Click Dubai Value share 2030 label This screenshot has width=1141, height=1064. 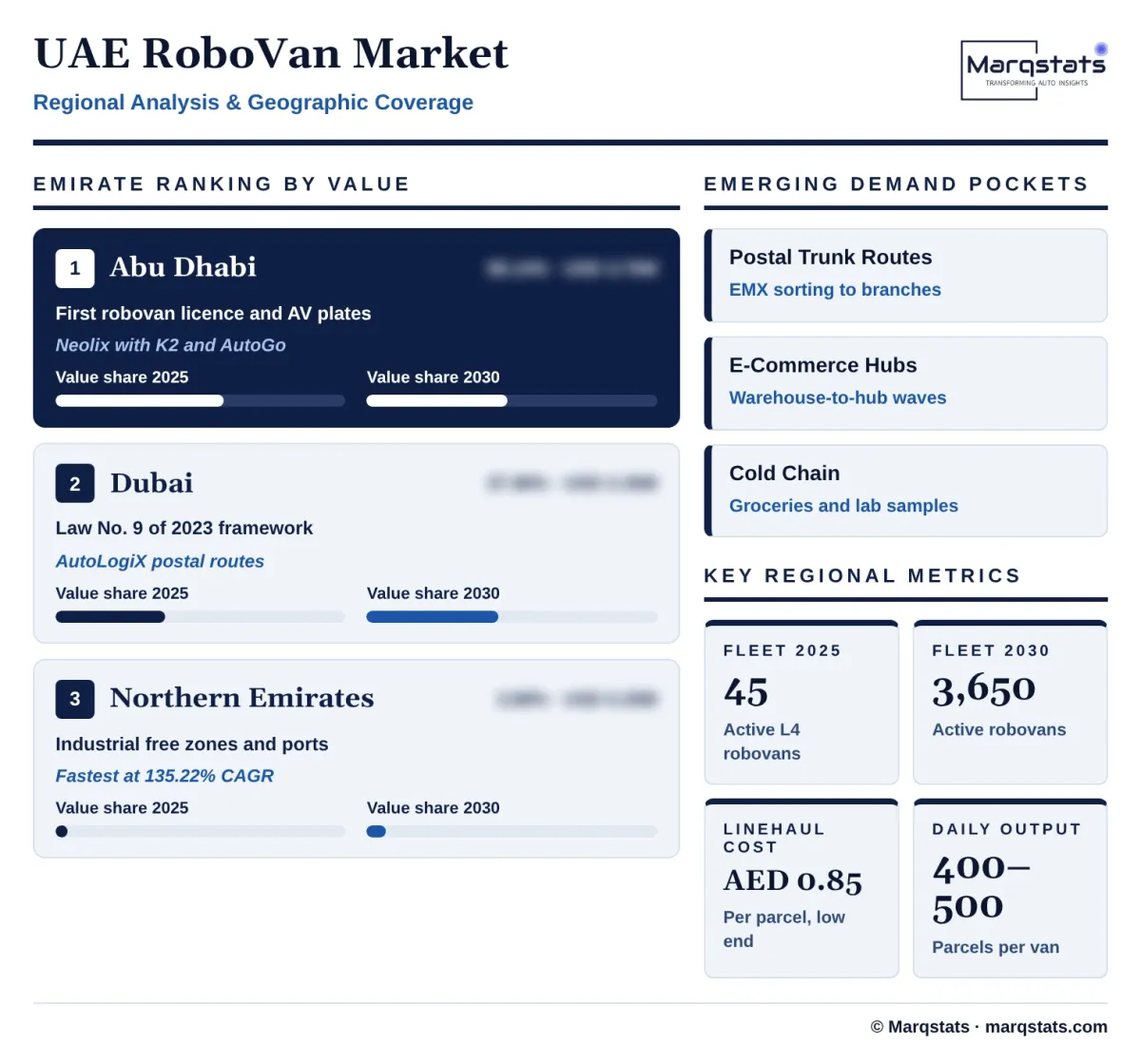[434, 593]
